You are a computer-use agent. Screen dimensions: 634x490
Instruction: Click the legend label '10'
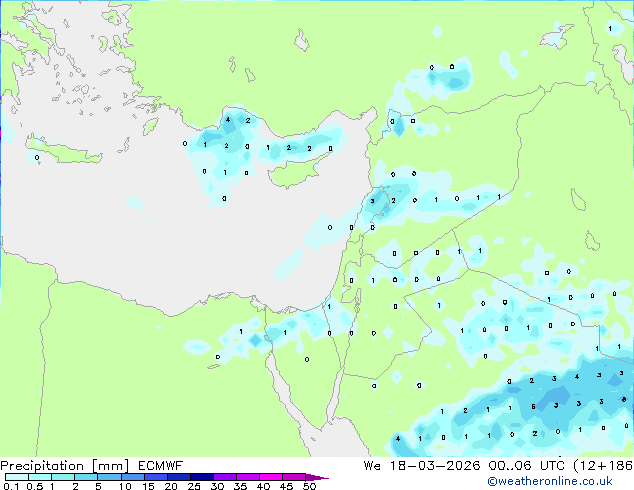[125, 486]
